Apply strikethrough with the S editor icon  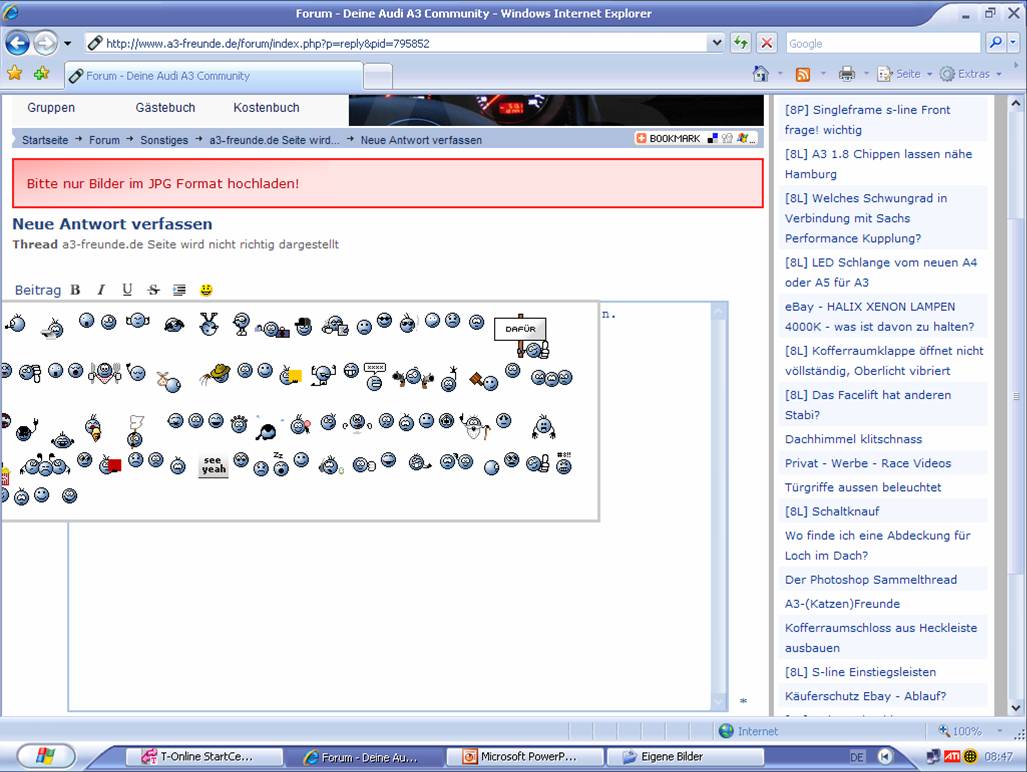pyautogui.click(x=153, y=289)
